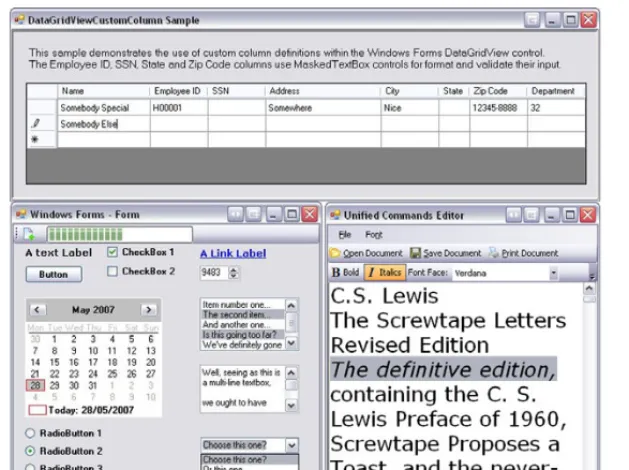
Task: Close the Windows Forms - Form window
Action: (310, 214)
